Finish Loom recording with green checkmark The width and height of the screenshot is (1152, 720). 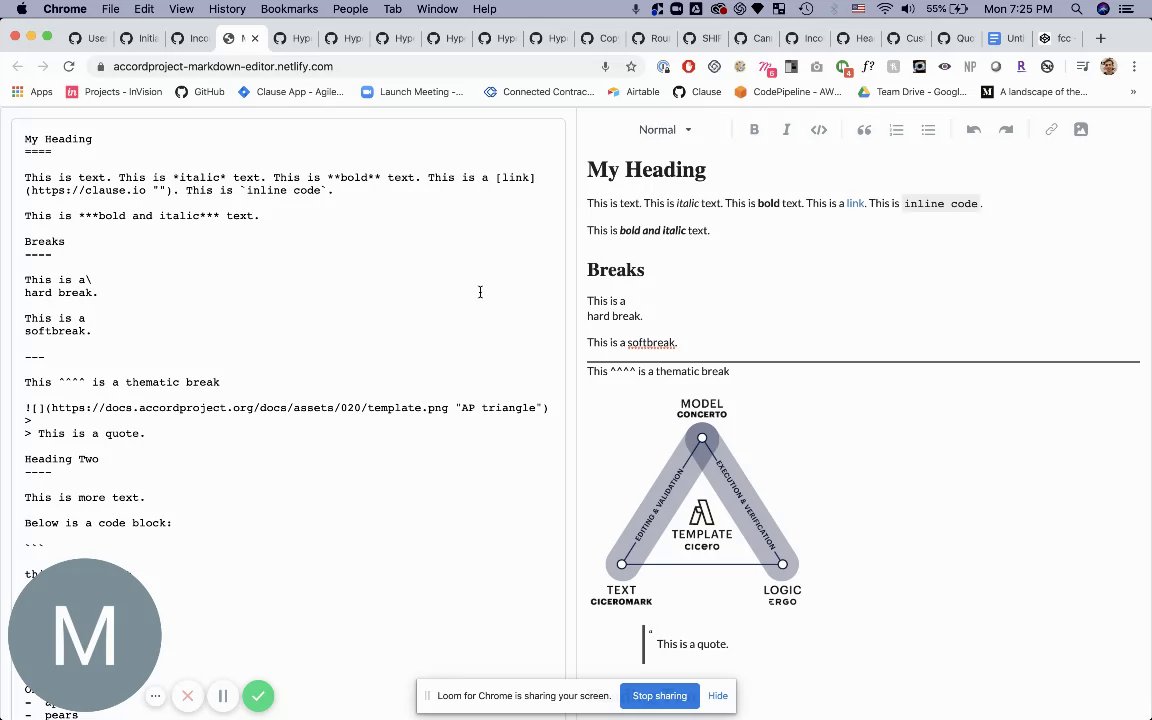tap(258, 696)
